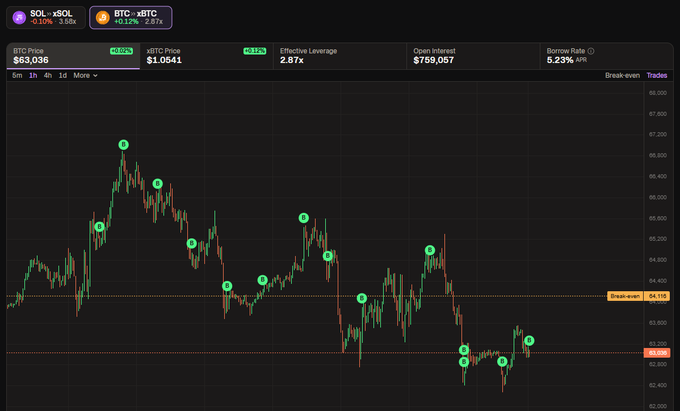Viewport: 680px width, 411px height.
Task: Click the 66,000 price axis label
Action: tap(657, 197)
